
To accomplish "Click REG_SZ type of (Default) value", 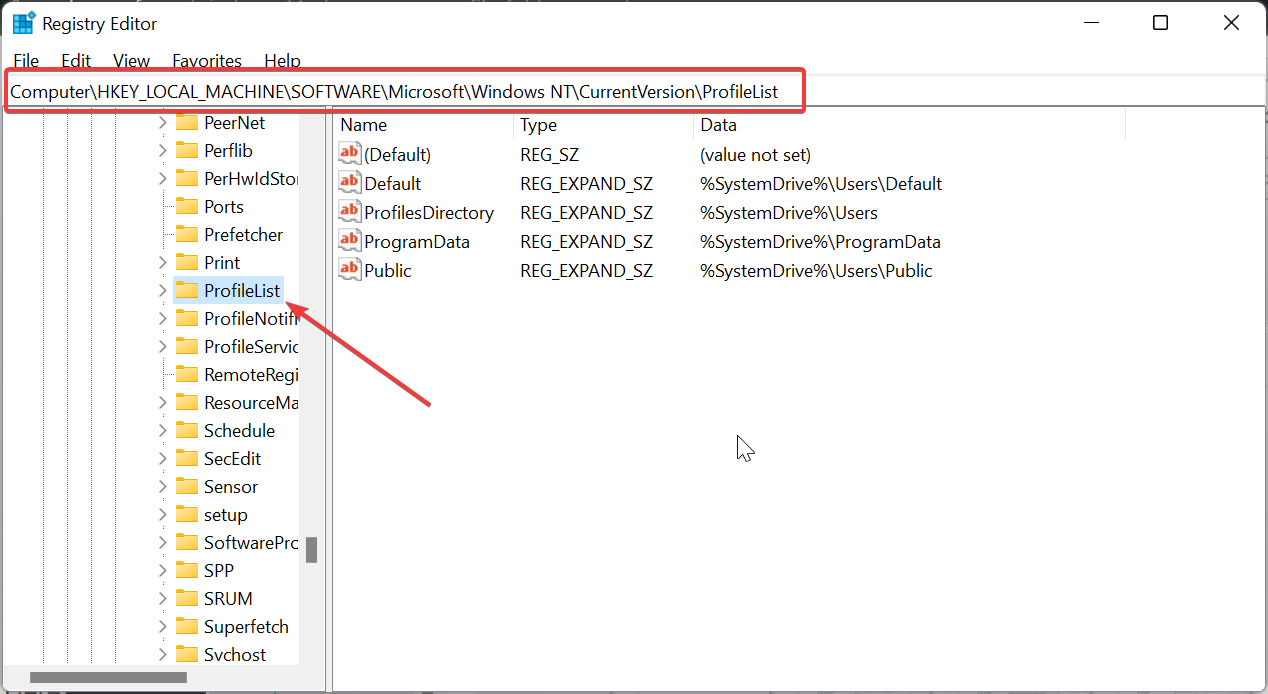I will 550,155.
